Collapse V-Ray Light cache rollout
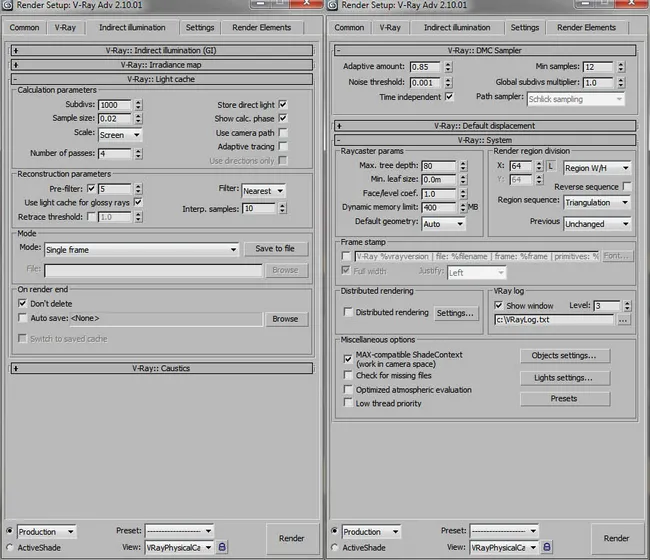Screen dimensions: 650x560 (x=162, y=79)
